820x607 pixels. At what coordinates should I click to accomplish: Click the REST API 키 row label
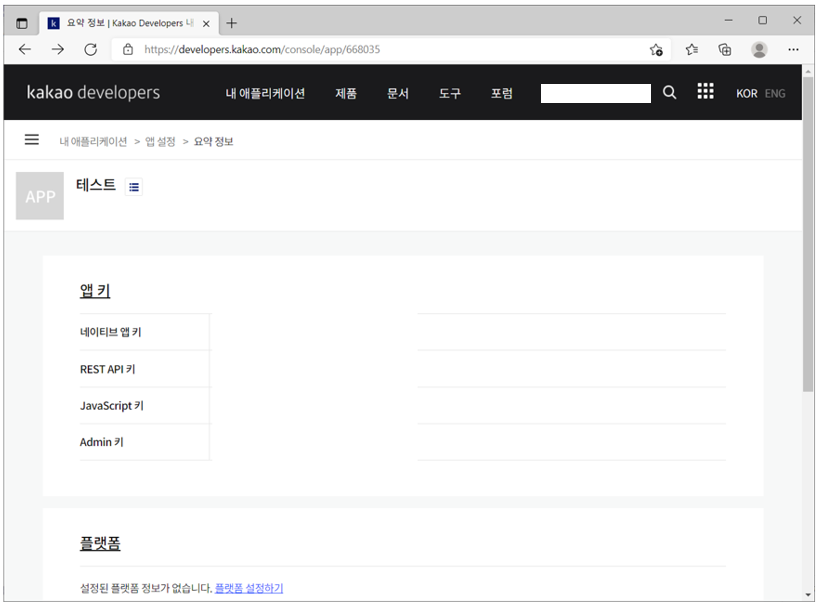[107, 369]
